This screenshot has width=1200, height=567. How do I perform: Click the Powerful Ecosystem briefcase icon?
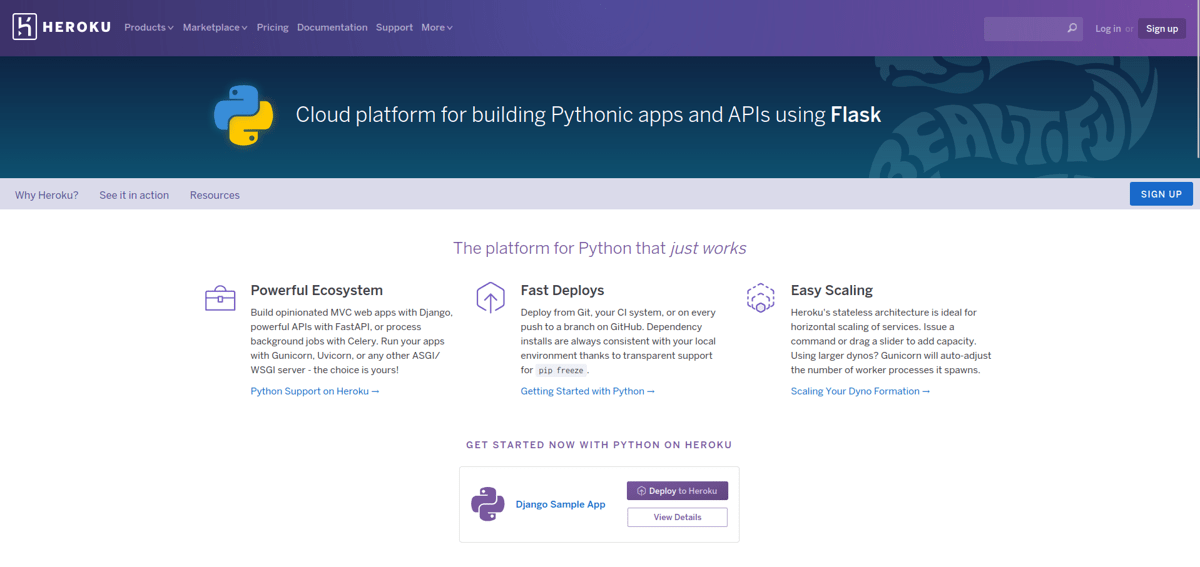[220, 297]
